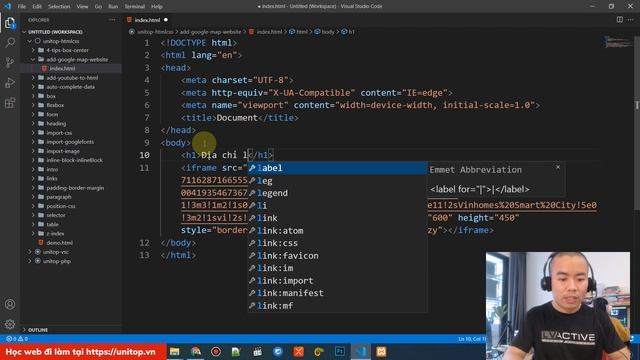Viewport: 640px width, 360px height.
Task: Open demo.html in the Explorer tree
Action: point(59,242)
